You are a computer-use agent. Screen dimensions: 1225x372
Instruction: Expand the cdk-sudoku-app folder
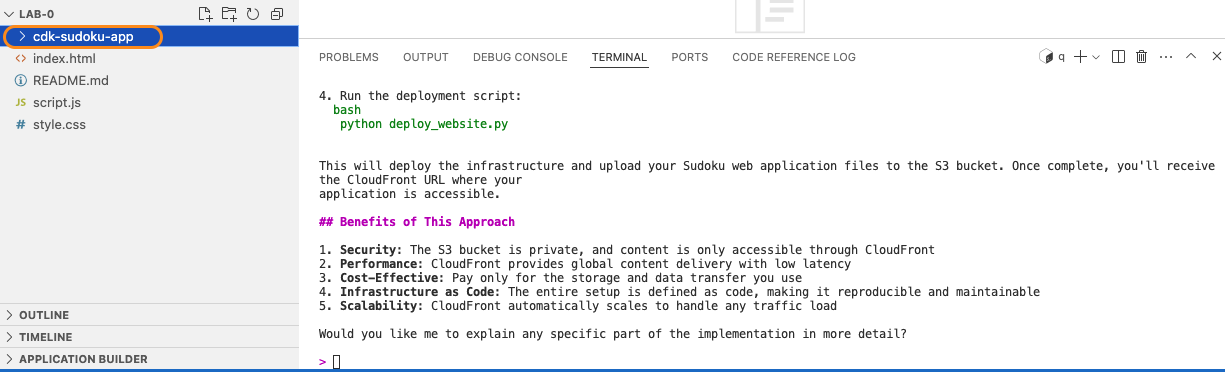pyautogui.click(x=149, y=36)
